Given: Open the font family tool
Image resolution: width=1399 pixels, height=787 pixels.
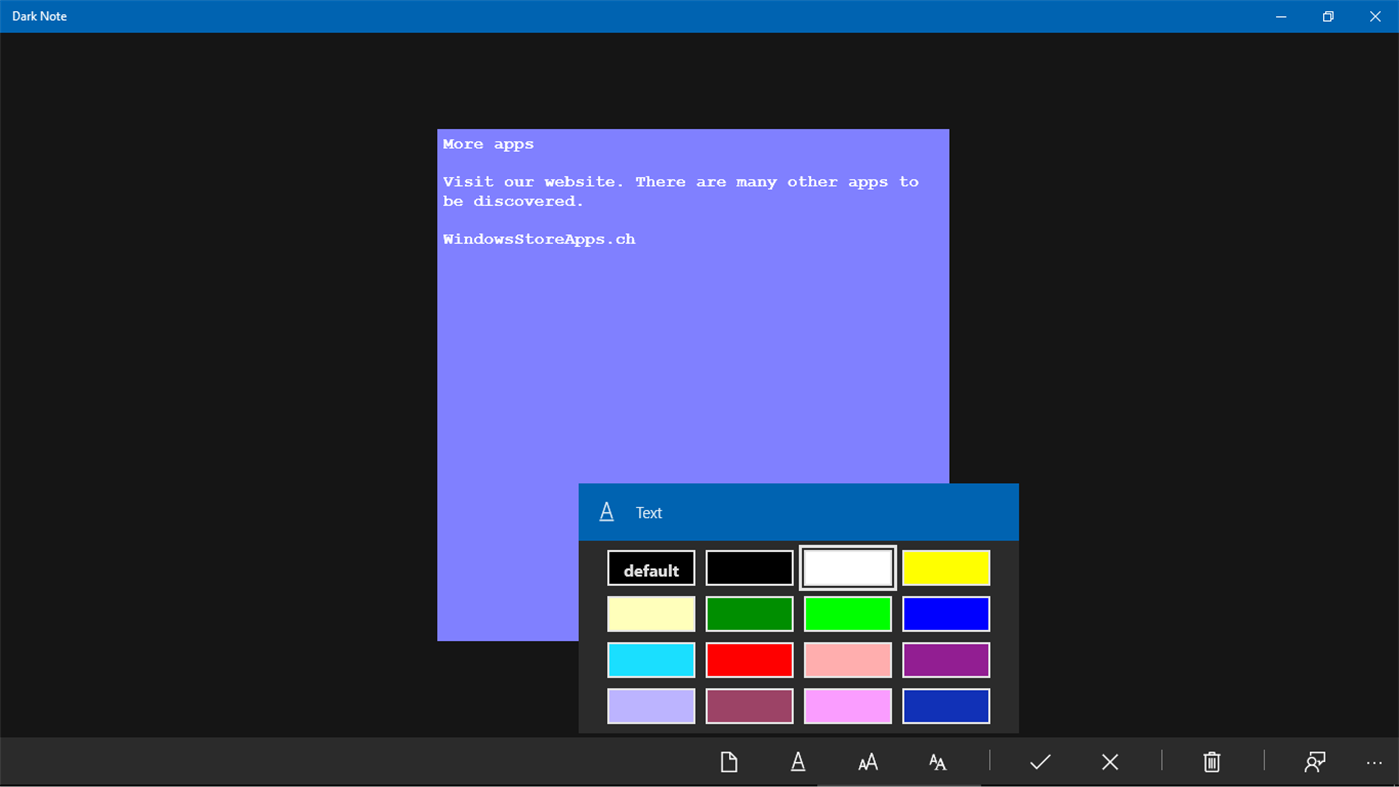Looking at the screenshot, I should click(x=937, y=761).
